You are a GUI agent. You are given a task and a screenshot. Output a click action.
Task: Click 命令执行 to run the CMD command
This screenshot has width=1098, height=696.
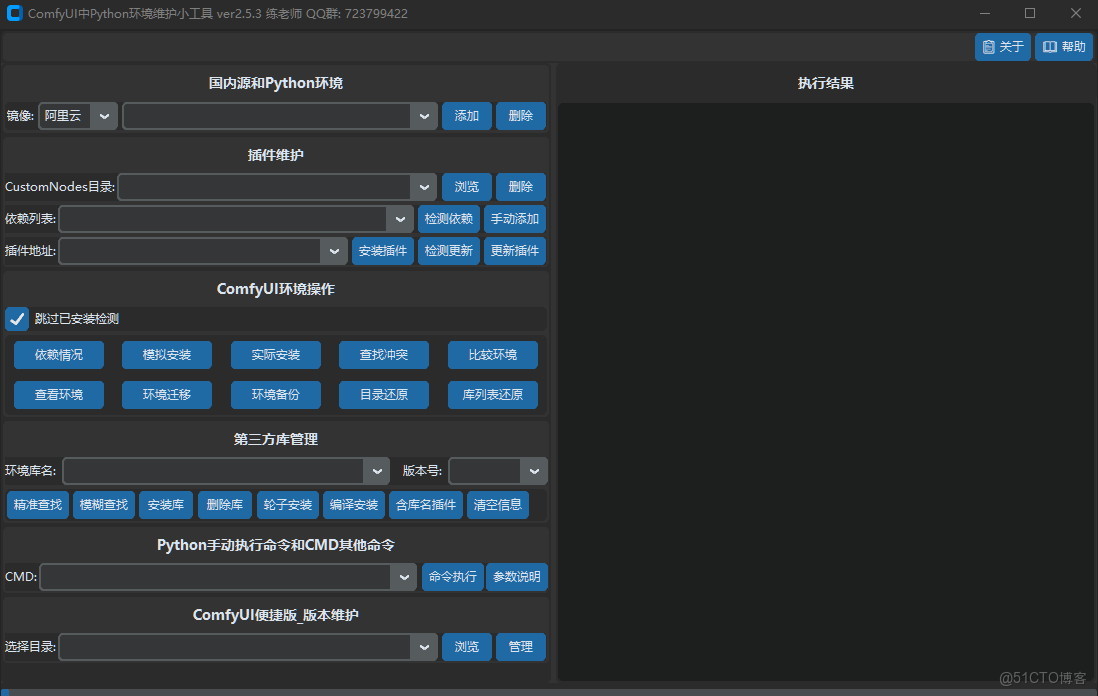click(x=452, y=576)
